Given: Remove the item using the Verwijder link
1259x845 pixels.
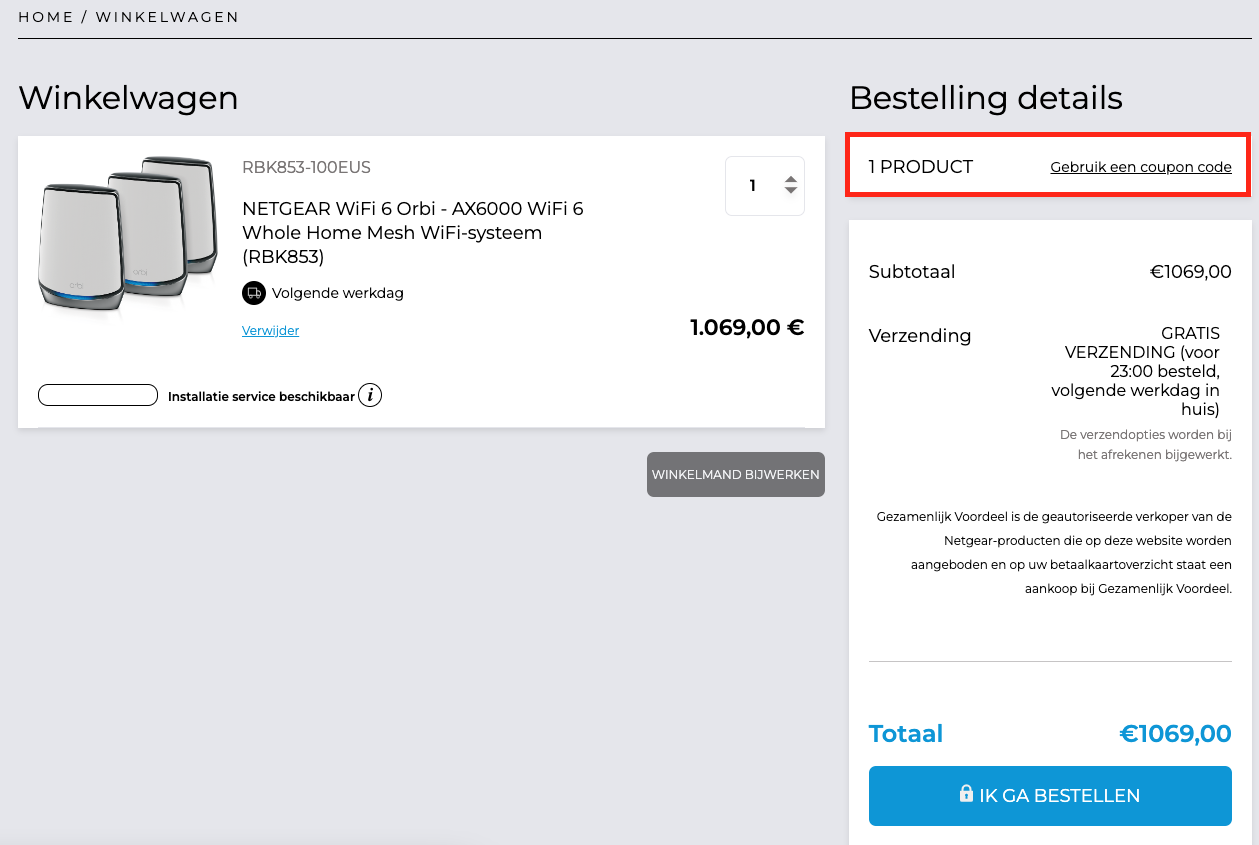Looking at the screenshot, I should (x=270, y=331).
